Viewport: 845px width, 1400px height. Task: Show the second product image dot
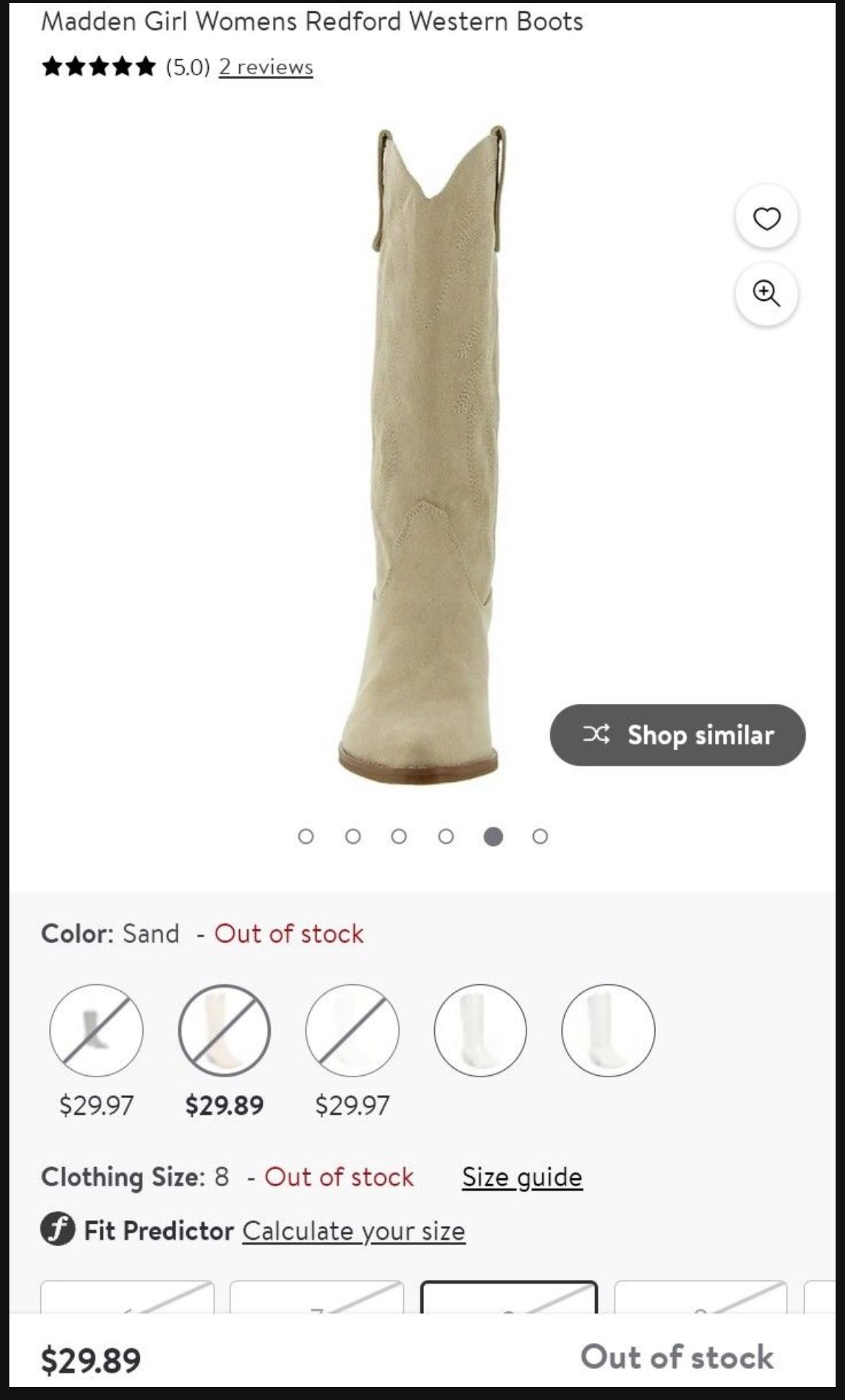click(352, 836)
